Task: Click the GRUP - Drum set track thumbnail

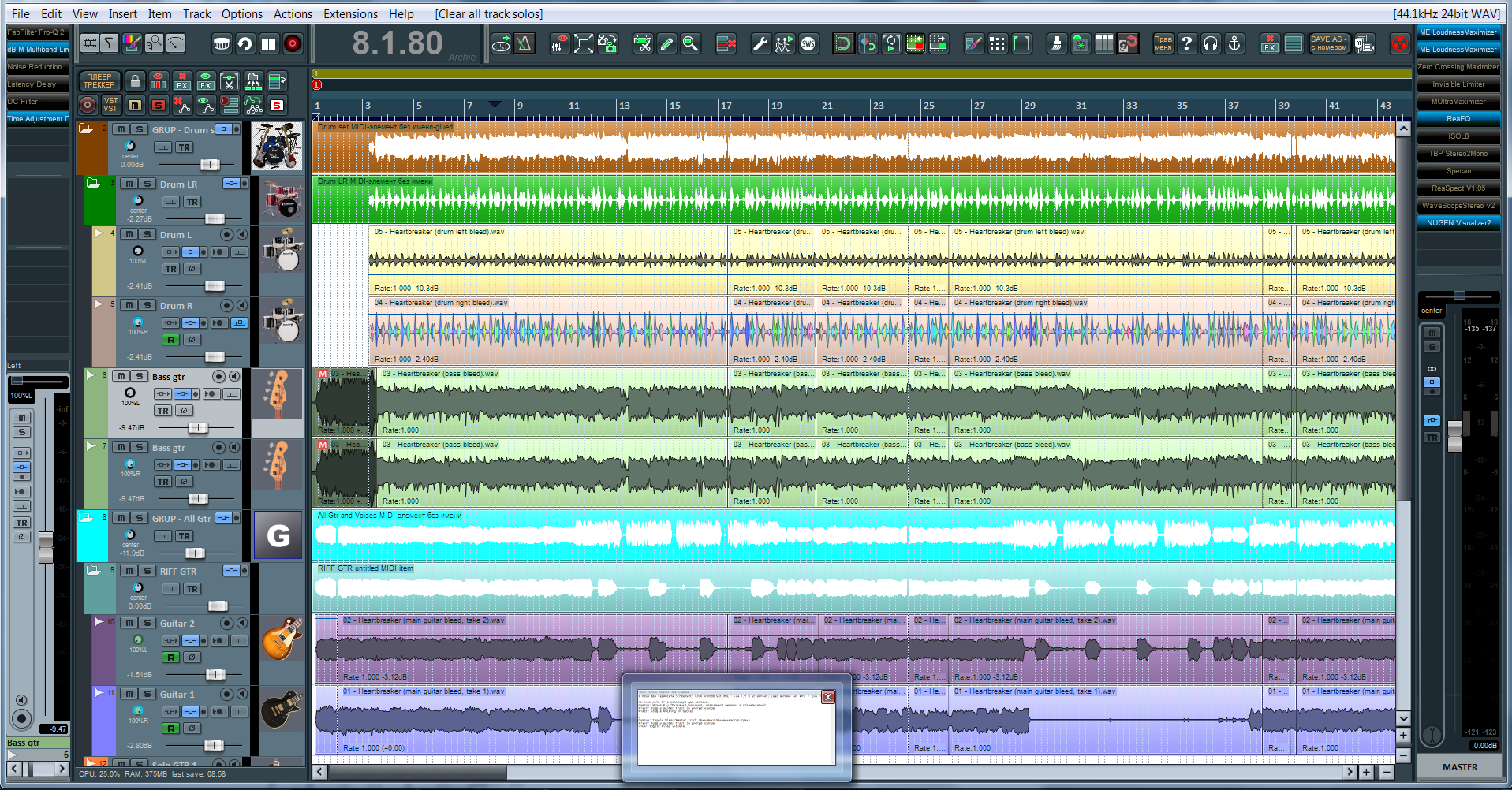Action: [x=277, y=146]
